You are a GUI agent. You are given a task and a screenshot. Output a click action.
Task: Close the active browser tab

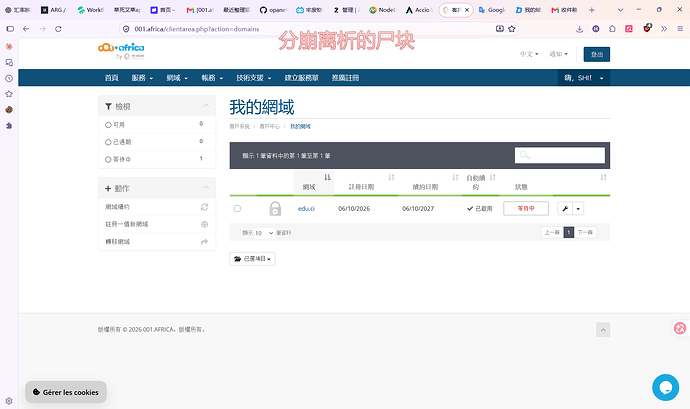(x=467, y=10)
